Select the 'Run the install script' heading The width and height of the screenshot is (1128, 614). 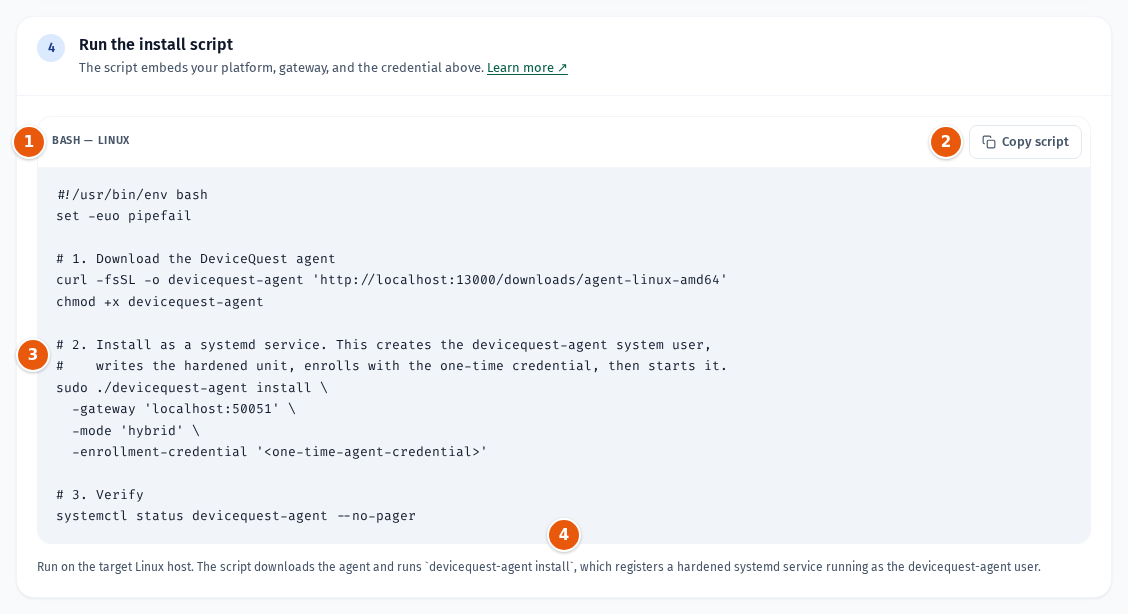click(x=156, y=45)
